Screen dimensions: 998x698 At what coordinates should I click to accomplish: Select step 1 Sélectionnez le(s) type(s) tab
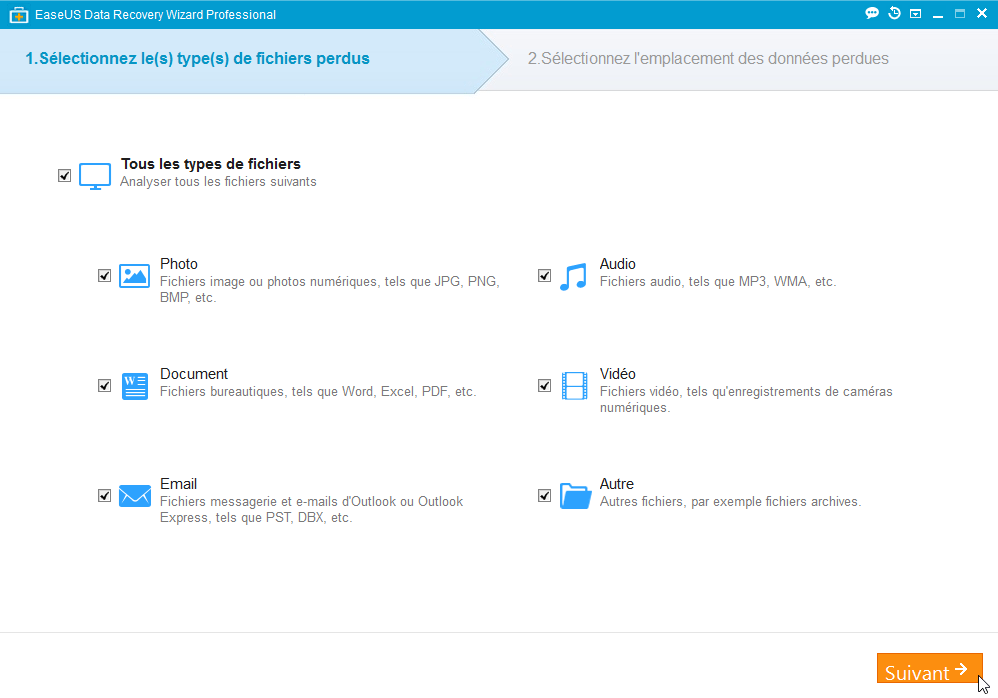(x=197, y=59)
